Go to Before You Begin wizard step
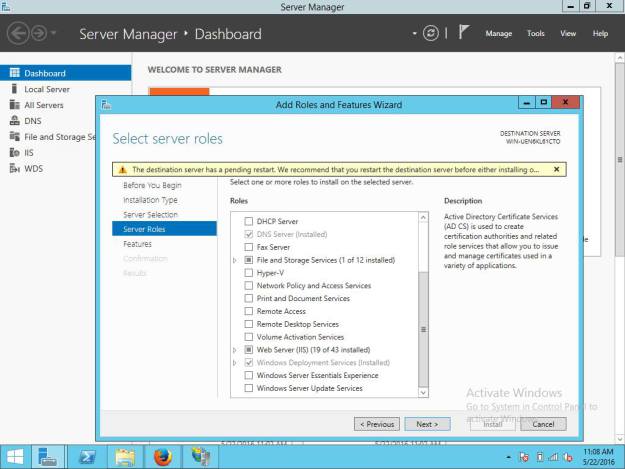Viewport: 625px width, 469px height. [x=152, y=185]
